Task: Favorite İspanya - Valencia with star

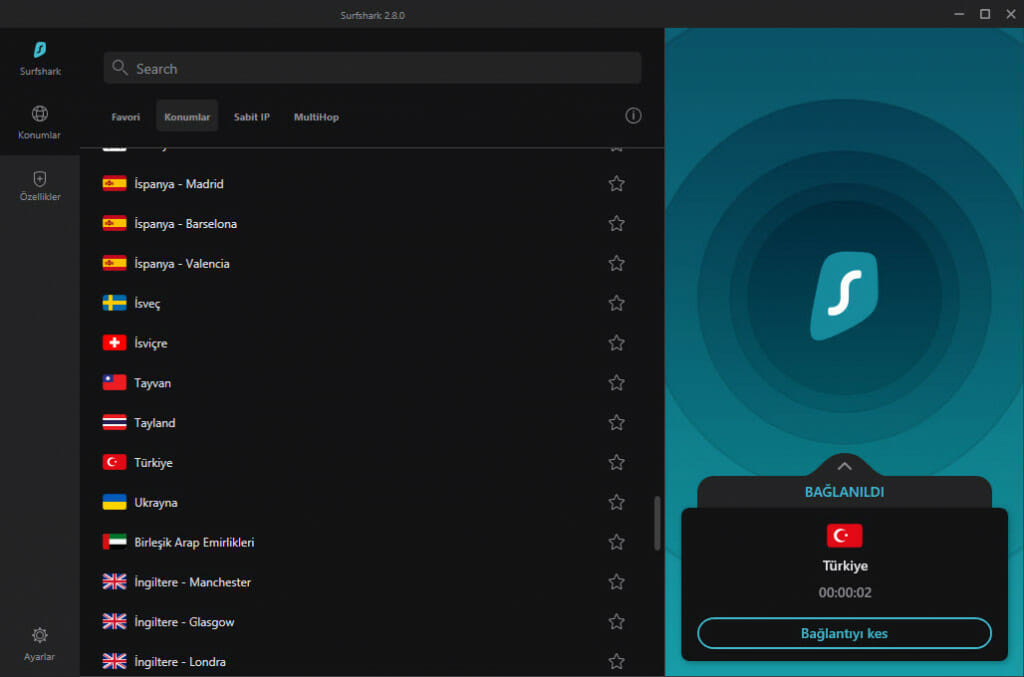Action: tap(616, 263)
